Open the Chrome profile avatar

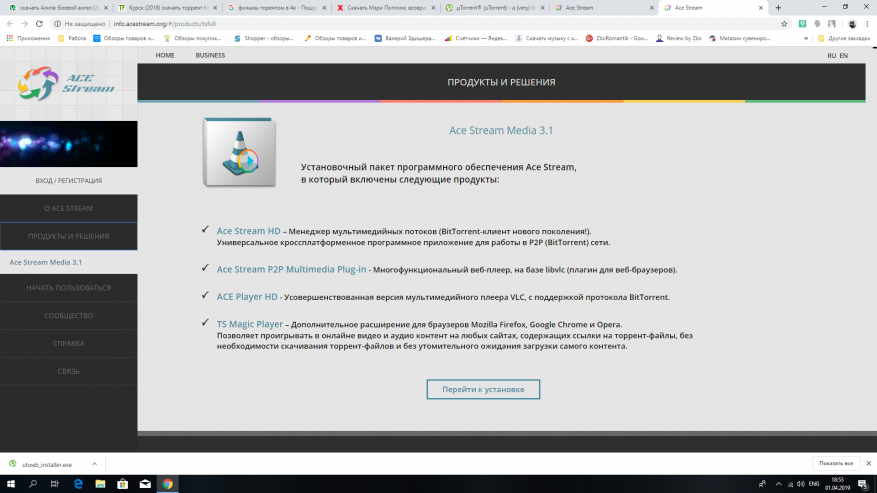tap(852, 24)
